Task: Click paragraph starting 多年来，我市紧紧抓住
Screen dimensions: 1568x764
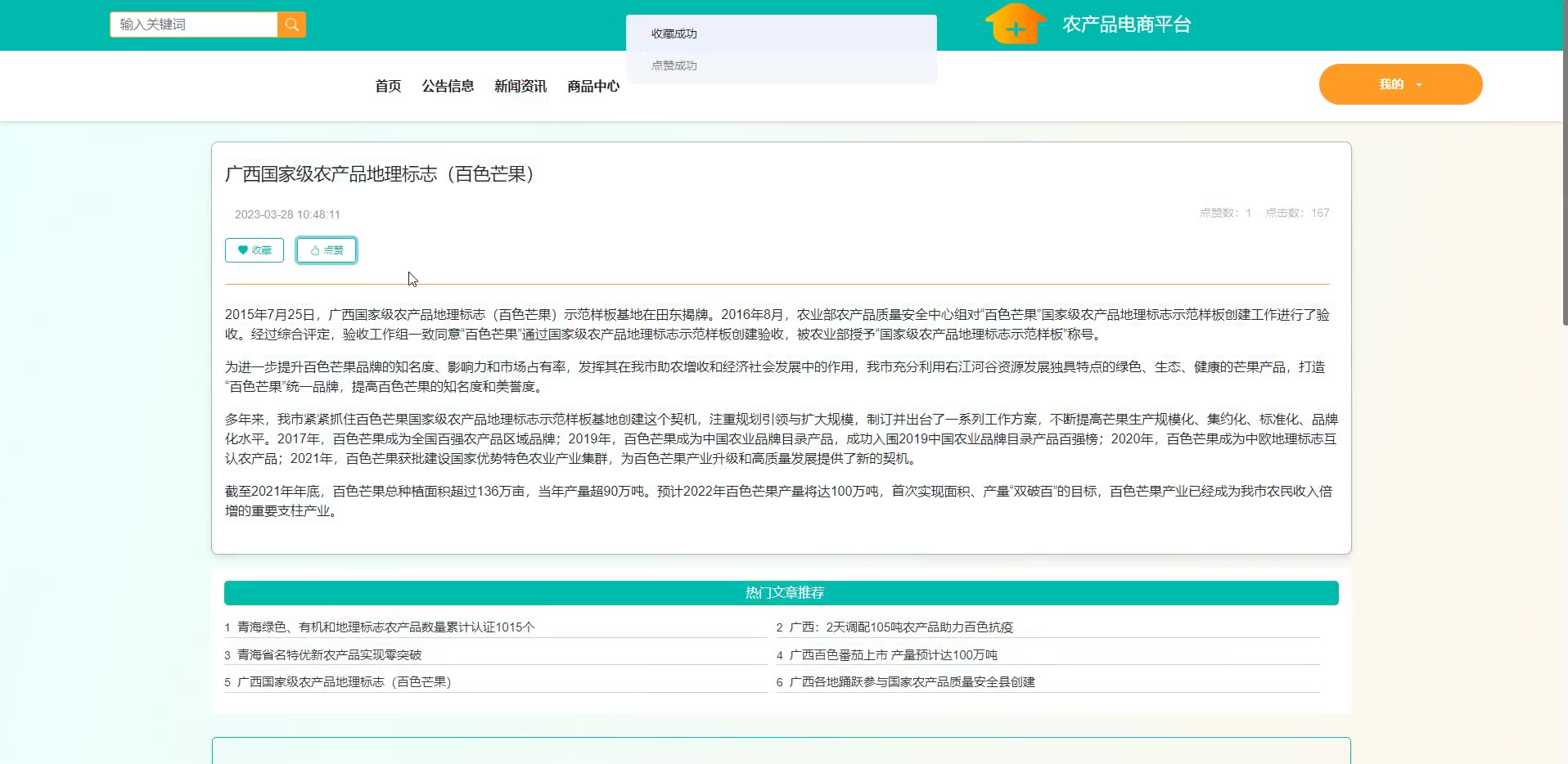Action: 782,439
